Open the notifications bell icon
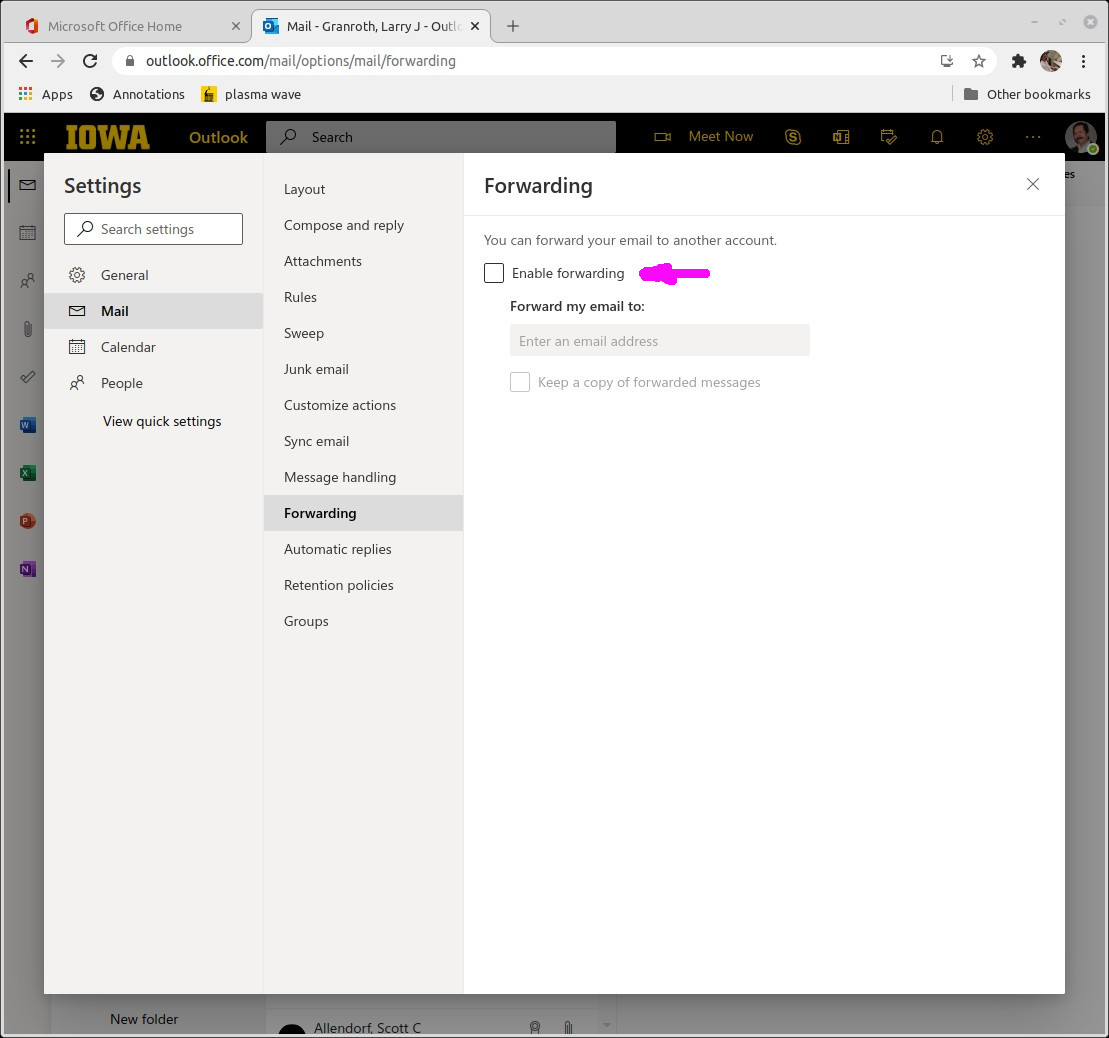The image size is (1109, 1038). [937, 137]
